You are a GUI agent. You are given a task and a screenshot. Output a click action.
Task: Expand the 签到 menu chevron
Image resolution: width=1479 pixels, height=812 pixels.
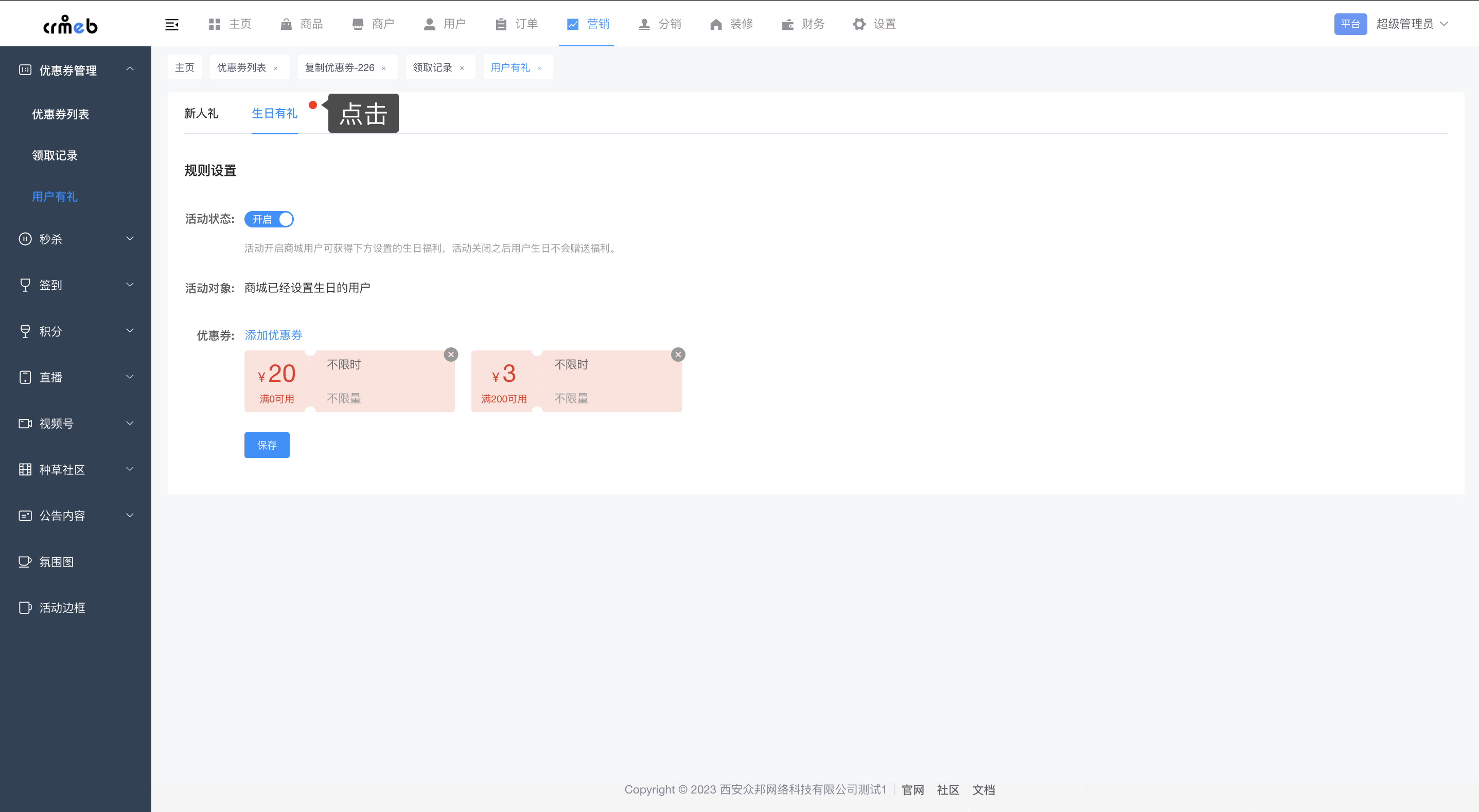tap(130, 284)
